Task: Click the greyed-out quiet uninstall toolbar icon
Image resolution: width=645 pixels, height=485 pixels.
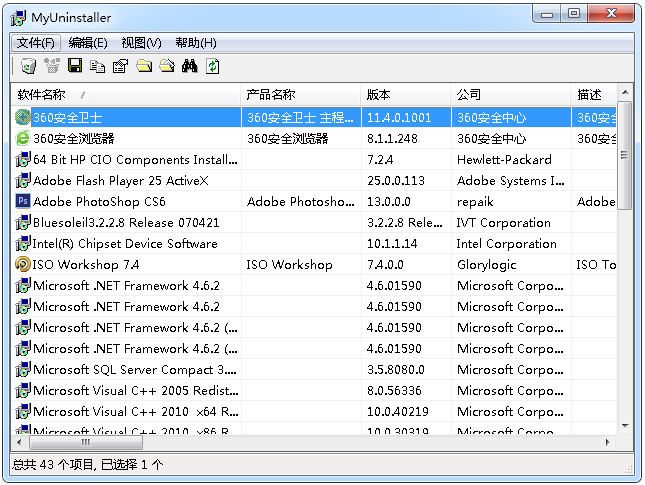Action: (52, 66)
